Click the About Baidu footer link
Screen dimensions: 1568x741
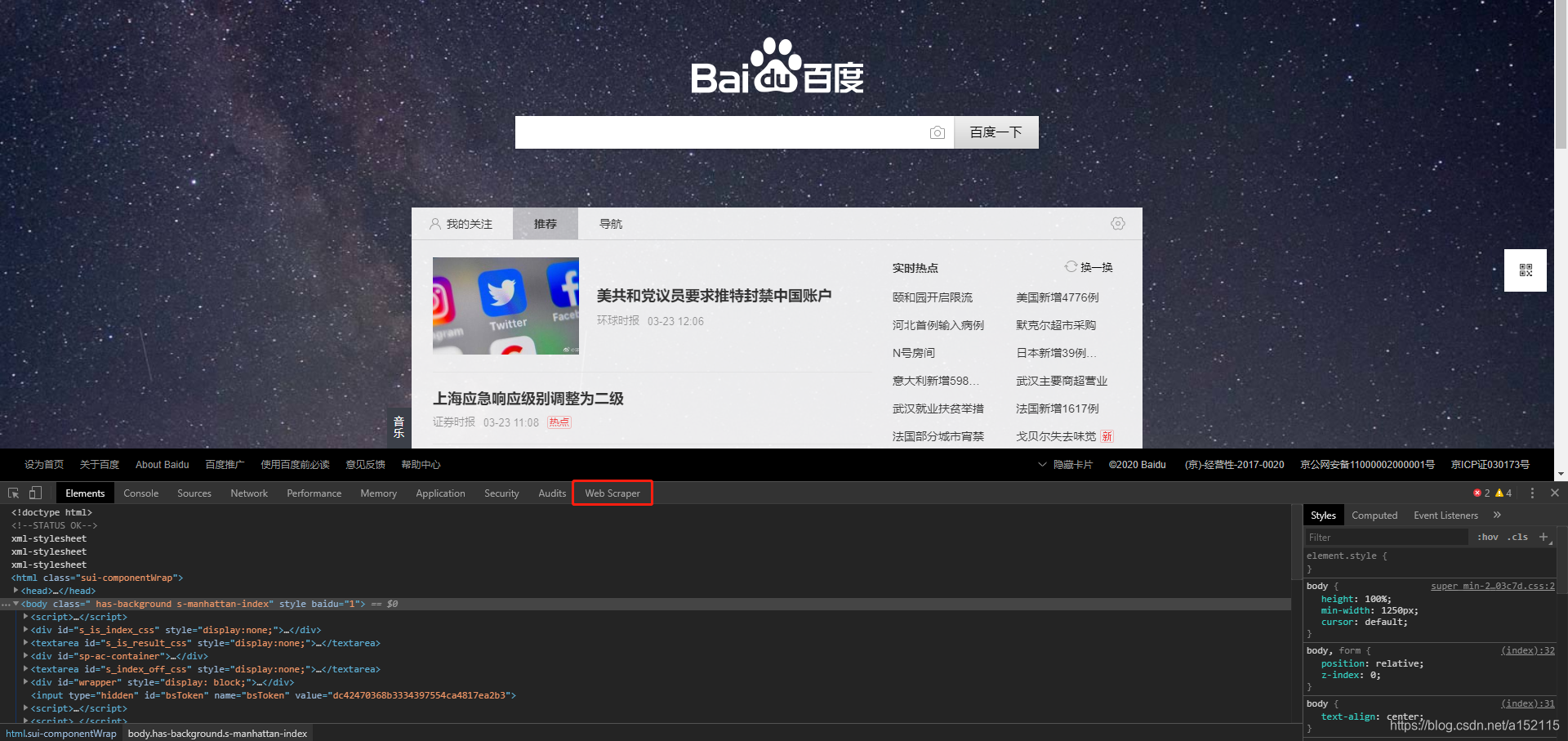tap(162, 464)
